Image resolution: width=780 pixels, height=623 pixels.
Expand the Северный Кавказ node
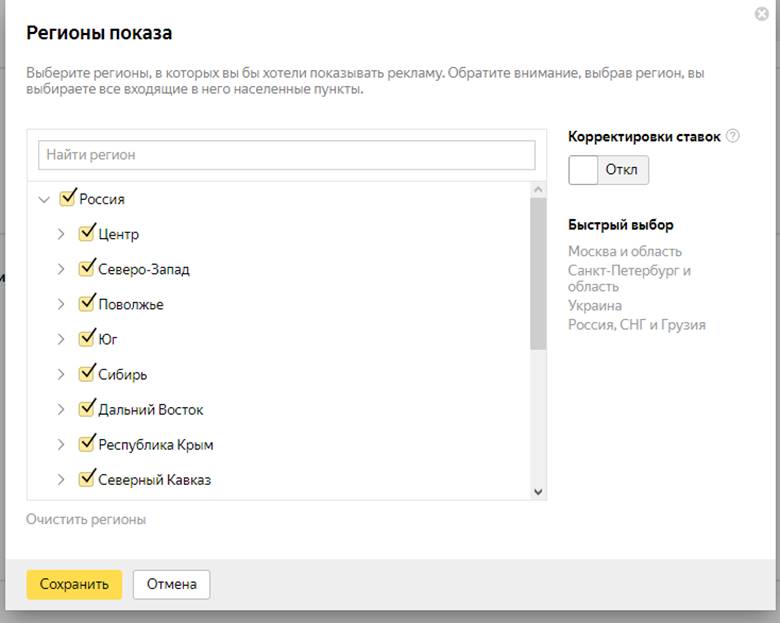pyautogui.click(x=61, y=479)
